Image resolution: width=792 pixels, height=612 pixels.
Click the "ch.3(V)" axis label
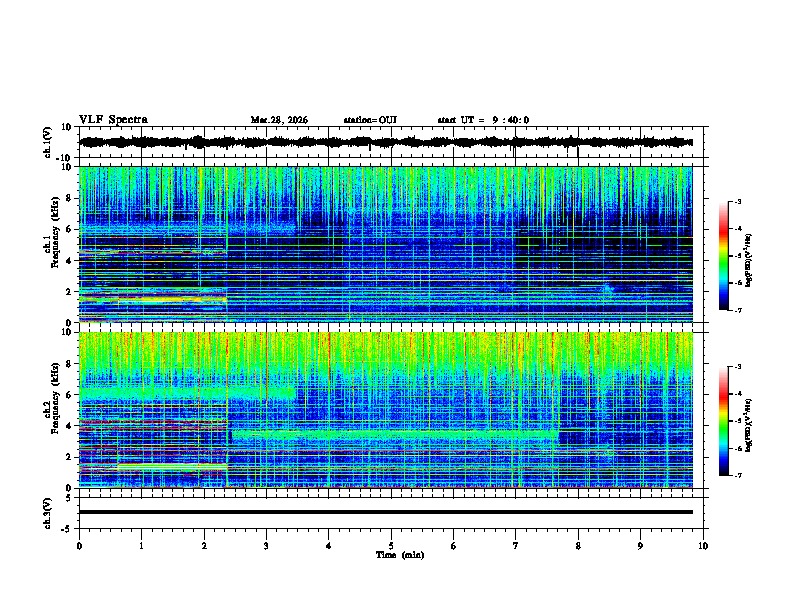[x=48, y=513]
